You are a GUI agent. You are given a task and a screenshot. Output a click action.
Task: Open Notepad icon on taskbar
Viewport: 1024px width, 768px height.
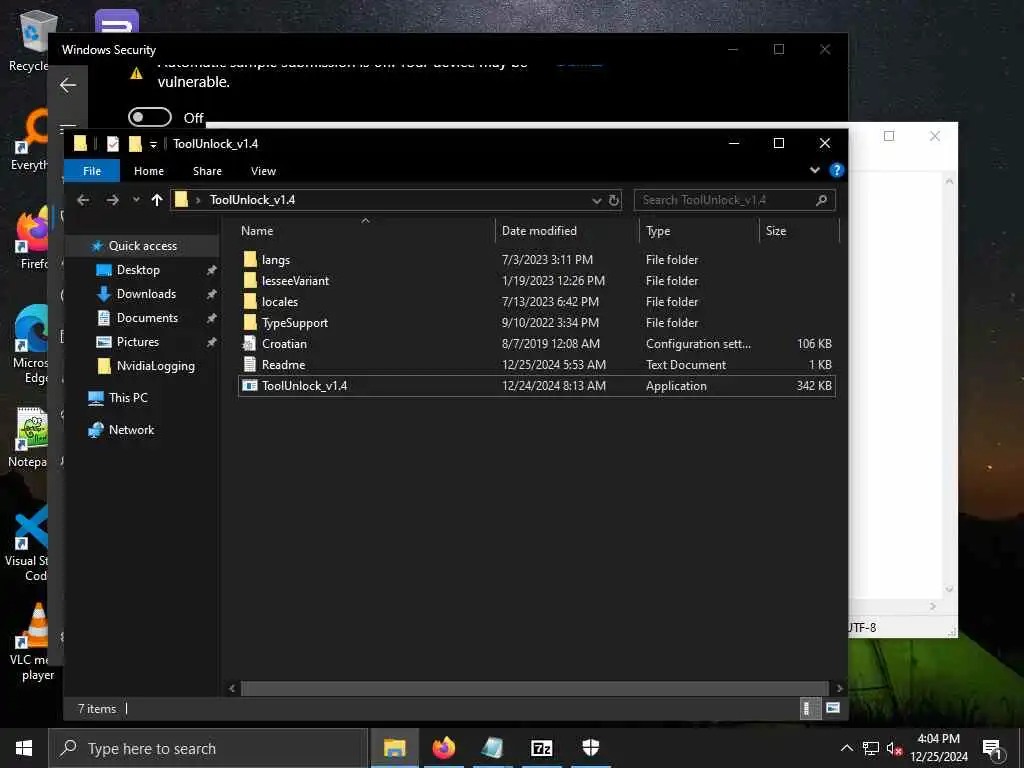point(492,748)
